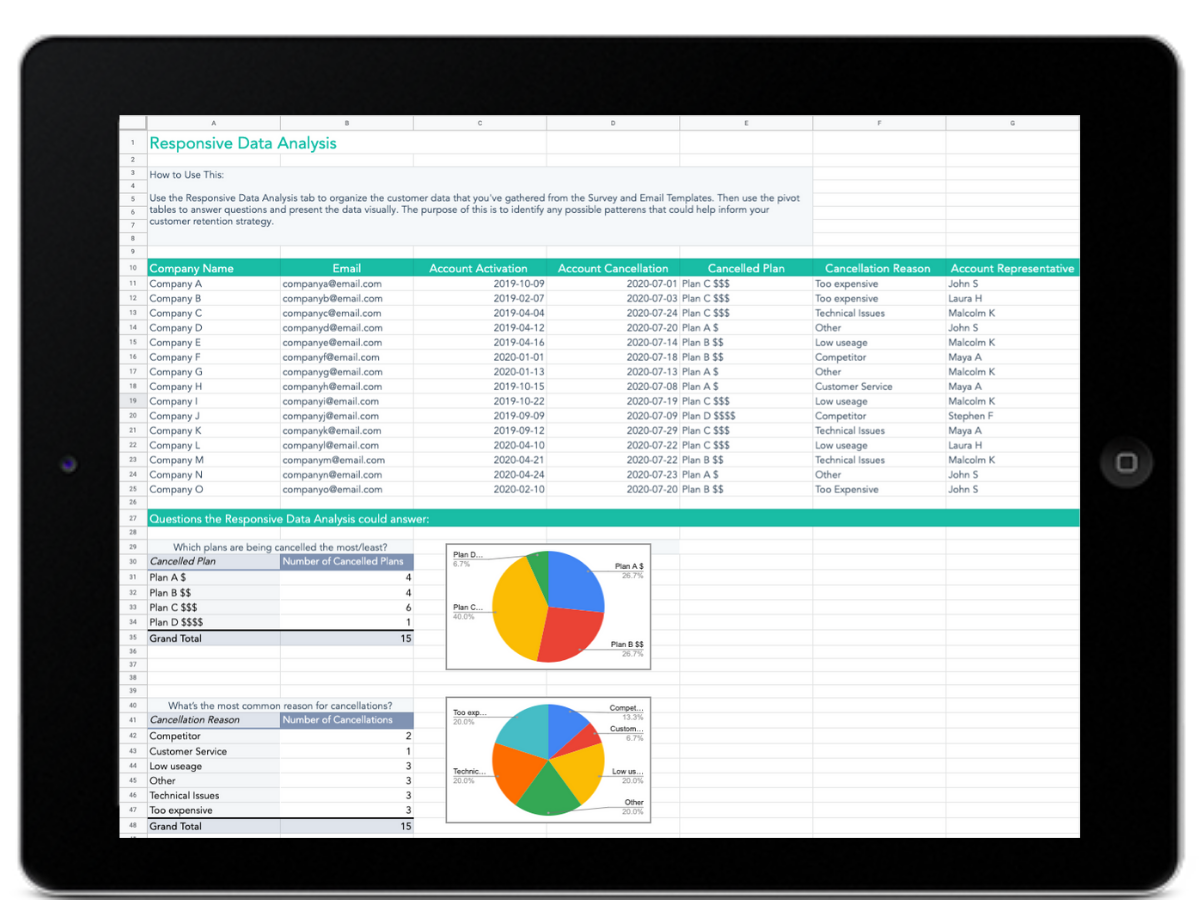Open the companya@email.com cell

click(x=332, y=284)
